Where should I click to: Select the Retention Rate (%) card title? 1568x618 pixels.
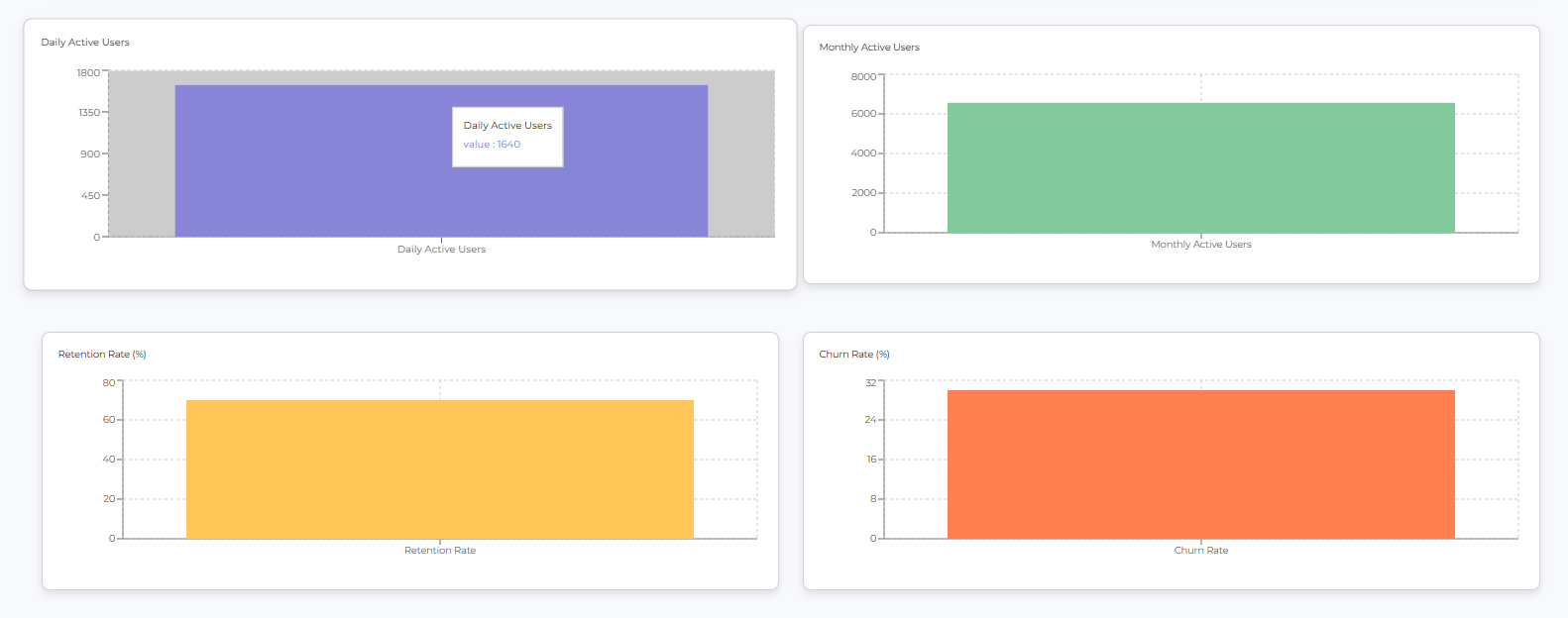(x=102, y=355)
